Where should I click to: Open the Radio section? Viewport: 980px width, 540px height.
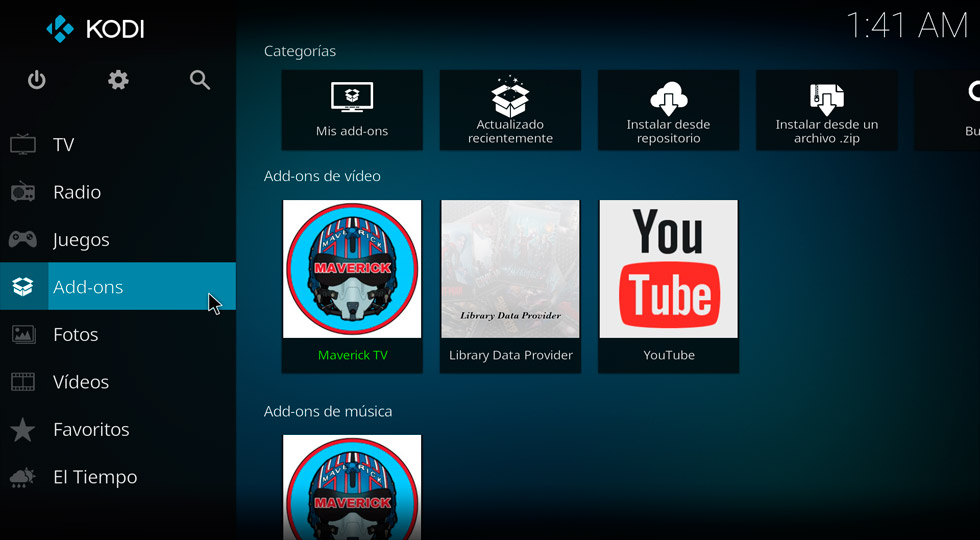click(118, 192)
